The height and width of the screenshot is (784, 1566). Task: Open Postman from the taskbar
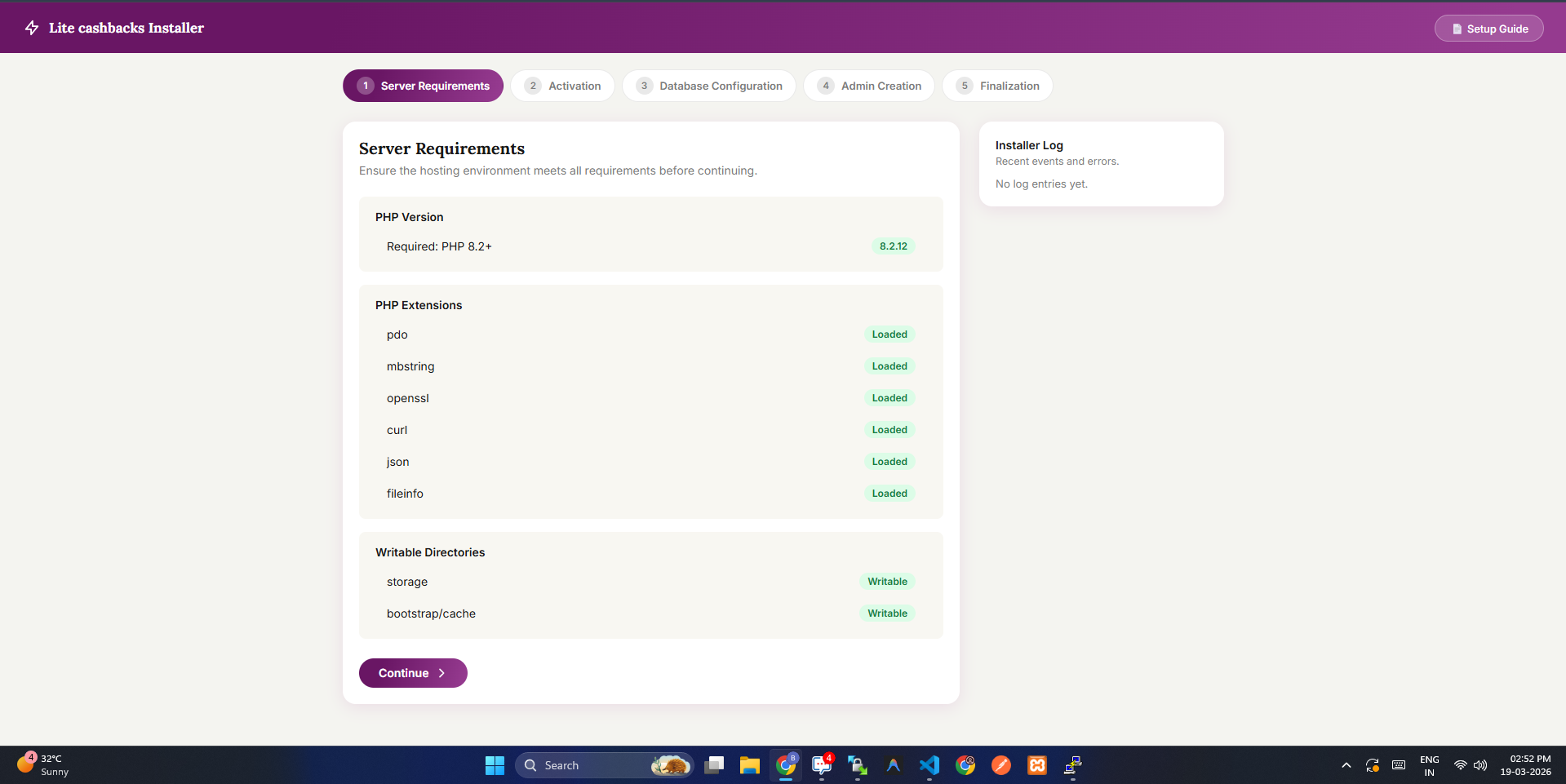pyautogui.click(x=1000, y=765)
